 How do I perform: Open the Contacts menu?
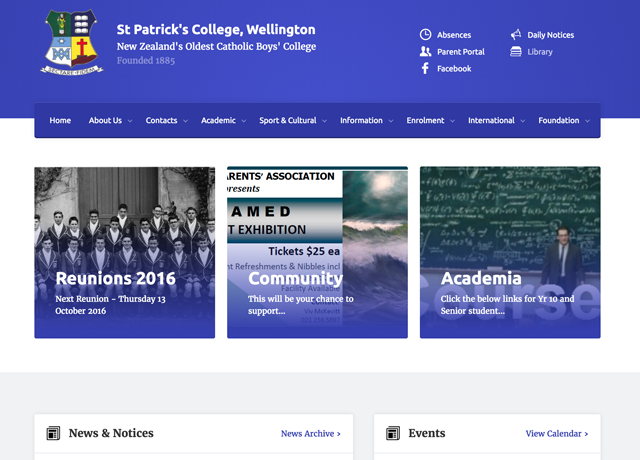(x=161, y=120)
